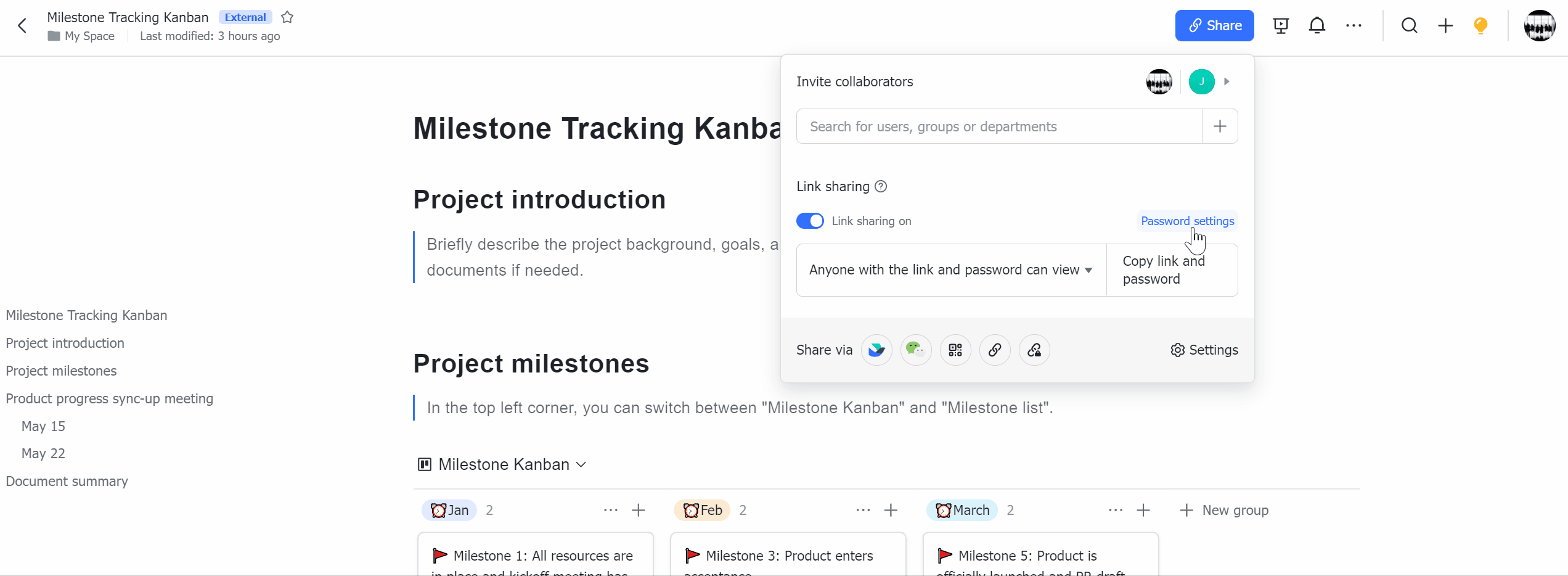1568x576 pixels.
Task: Click the presentation mode icon
Action: pos(1281,25)
